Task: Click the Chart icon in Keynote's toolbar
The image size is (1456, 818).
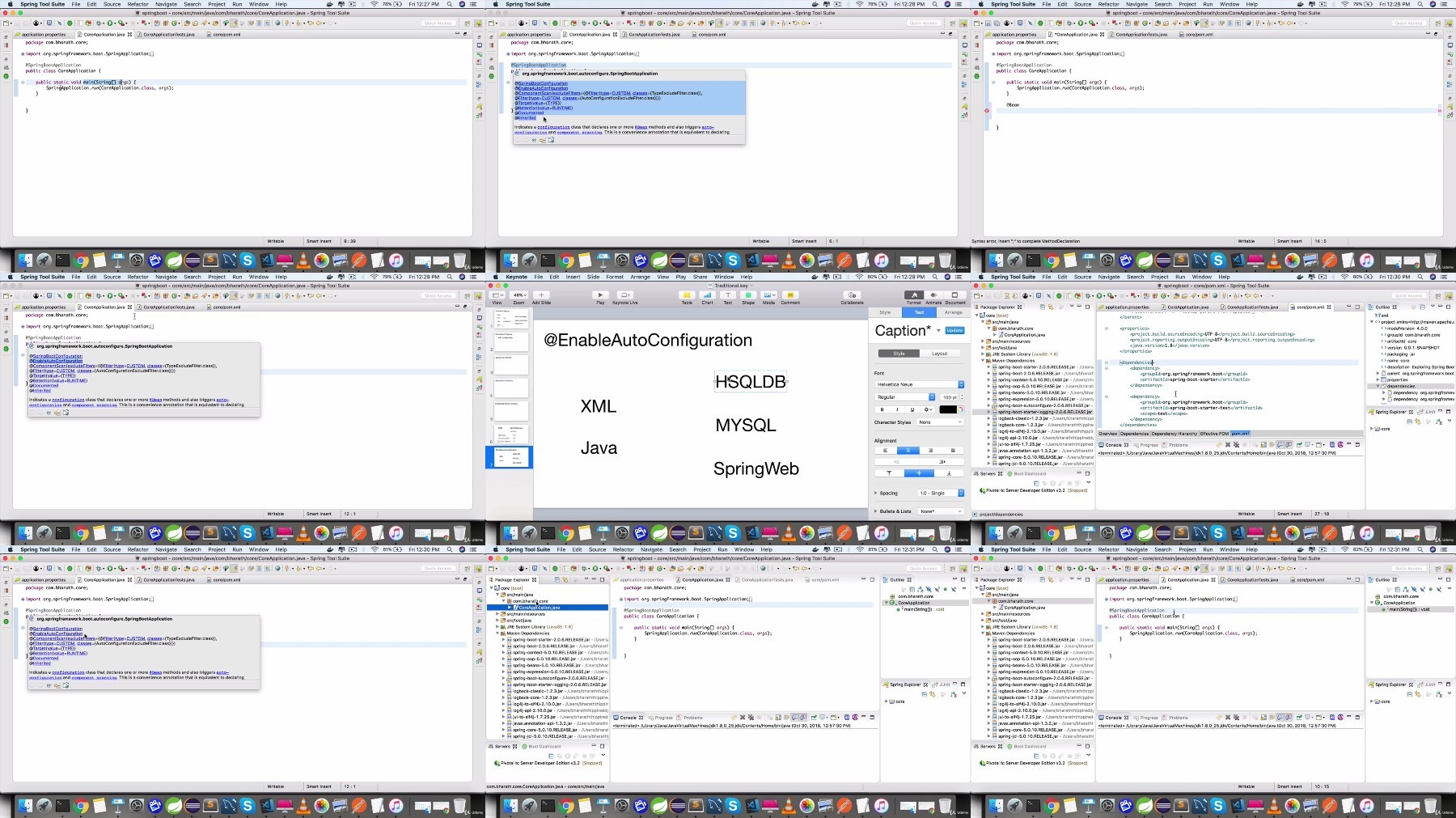Action: pyautogui.click(x=708, y=295)
